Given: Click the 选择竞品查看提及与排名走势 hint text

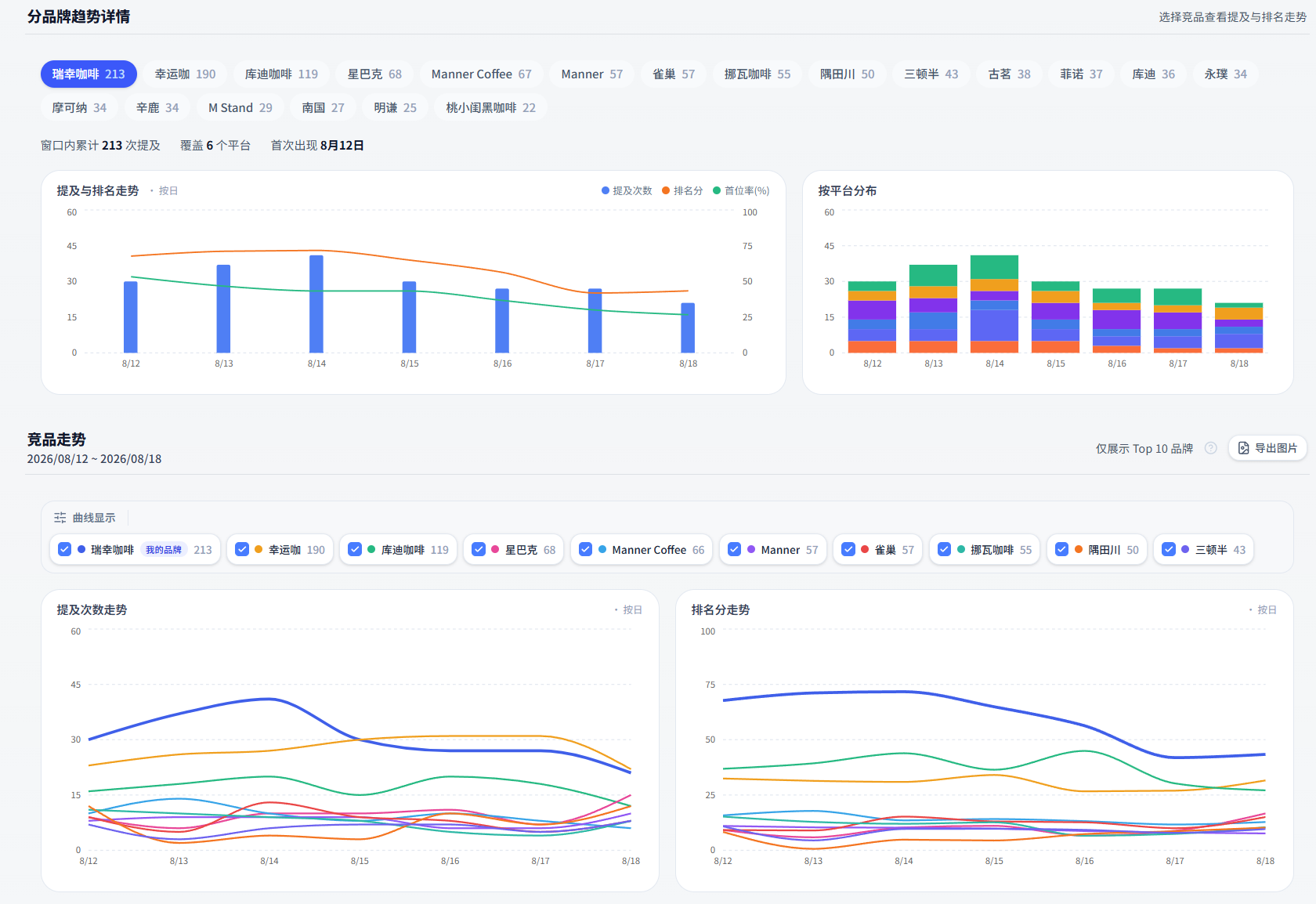Looking at the screenshot, I should pos(1233,17).
